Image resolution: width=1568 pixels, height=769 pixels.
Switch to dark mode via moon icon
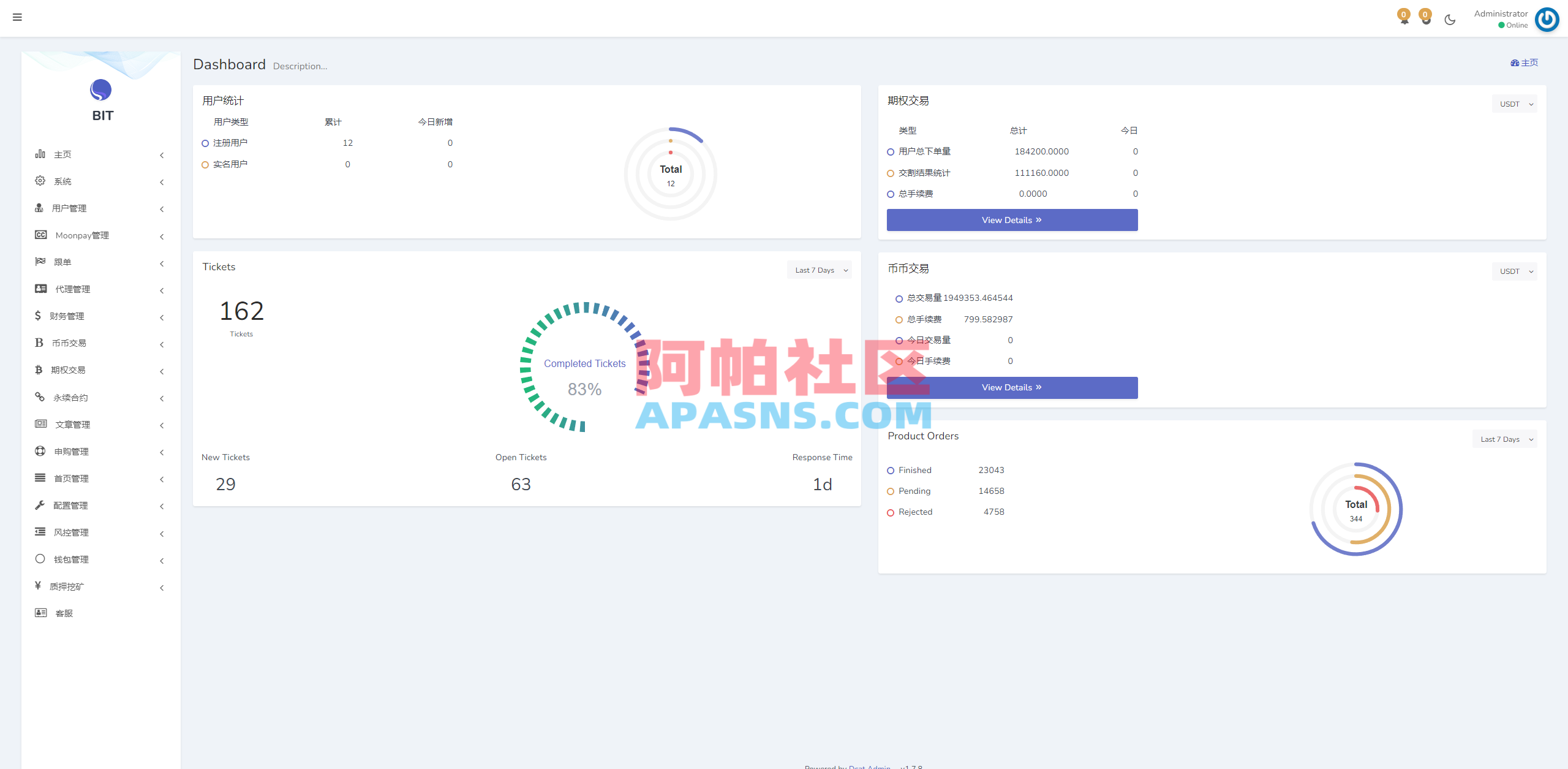[1450, 19]
